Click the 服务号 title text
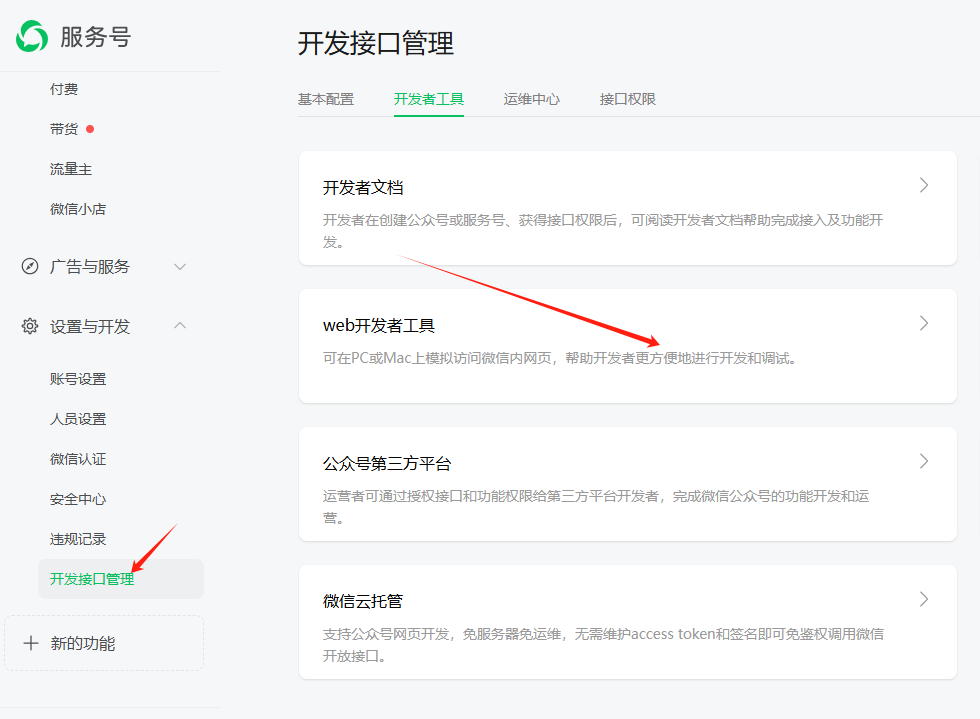This screenshot has width=980, height=719. click(x=96, y=37)
